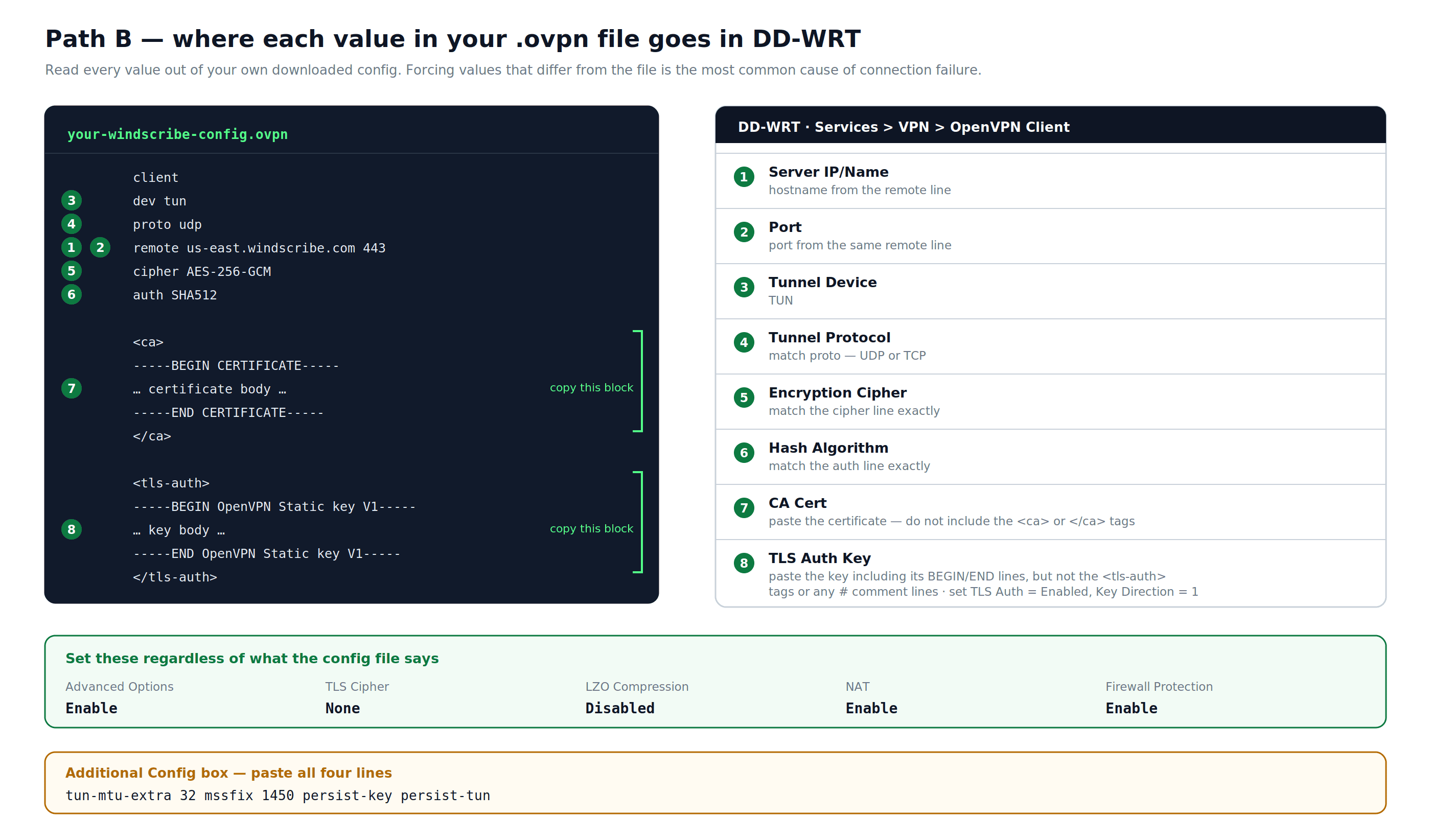Click the 'Encryption Cipher' field title
Image resolution: width=1431 pixels, height=840 pixels.
838,393
